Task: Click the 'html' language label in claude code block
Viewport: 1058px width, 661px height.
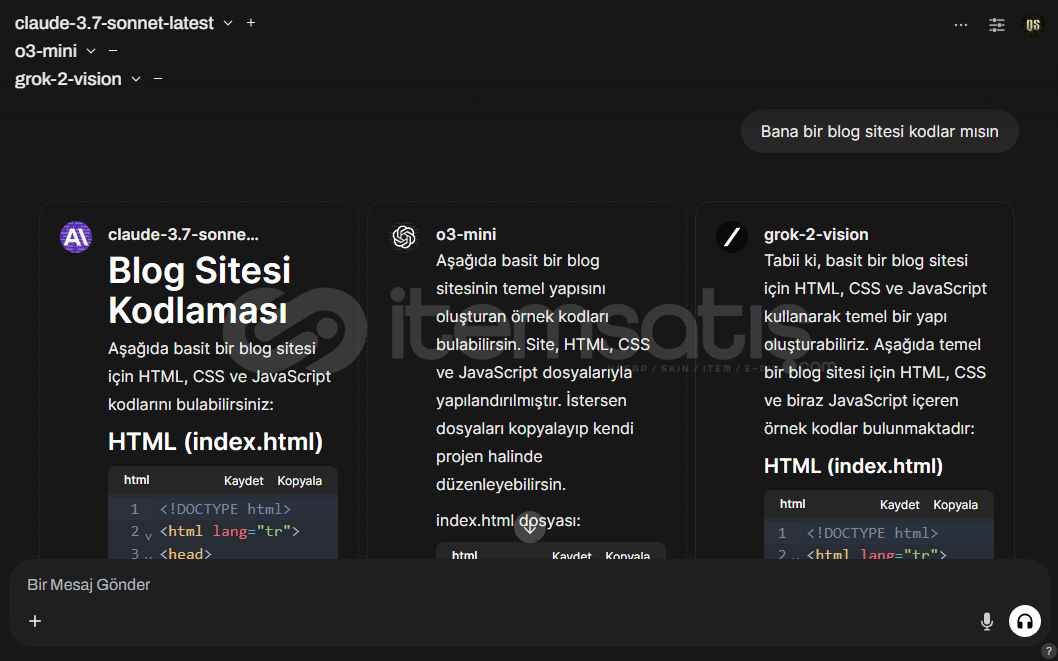Action: [x=136, y=480]
